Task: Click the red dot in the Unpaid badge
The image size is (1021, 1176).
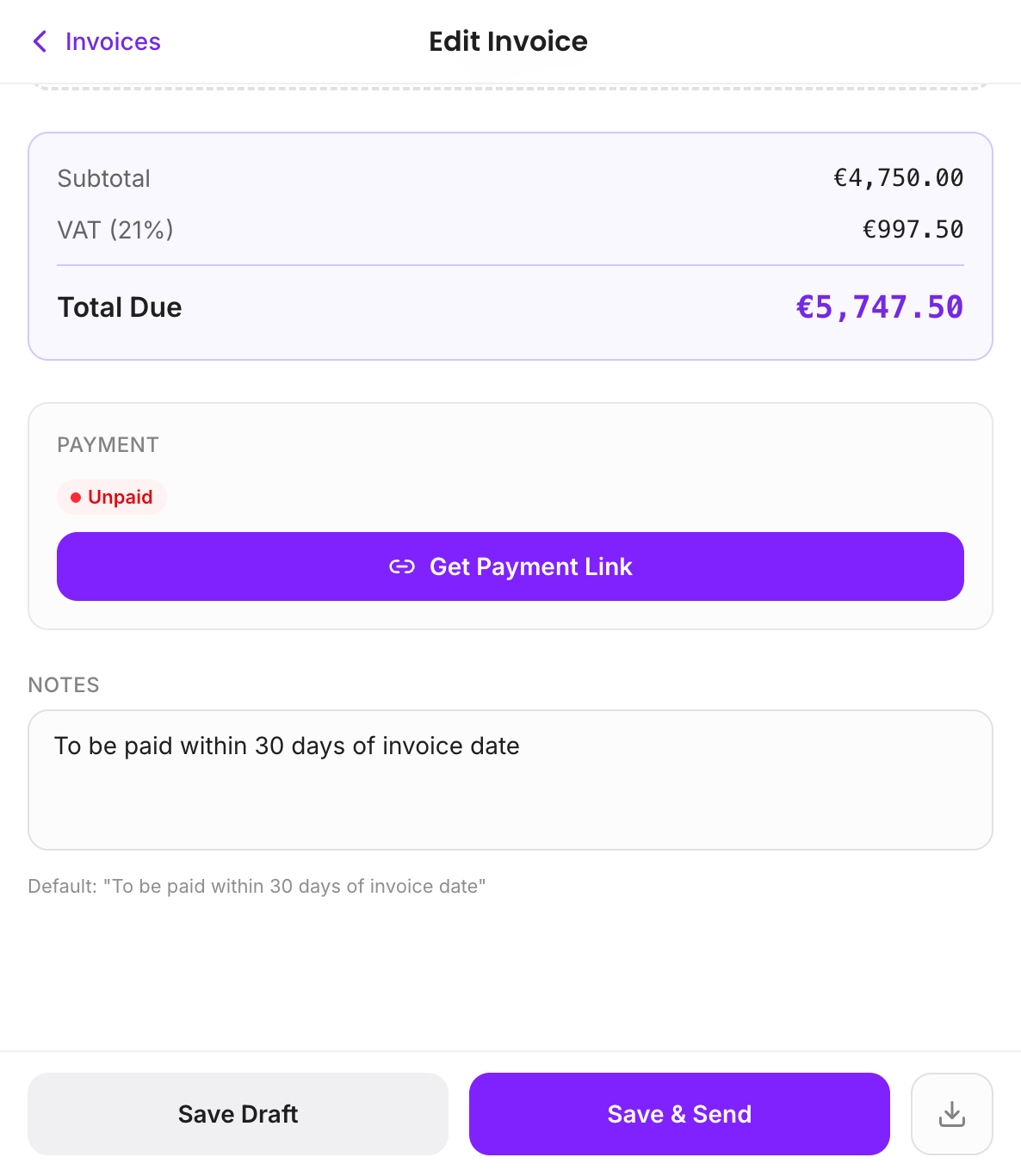Action: pos(76,498)
